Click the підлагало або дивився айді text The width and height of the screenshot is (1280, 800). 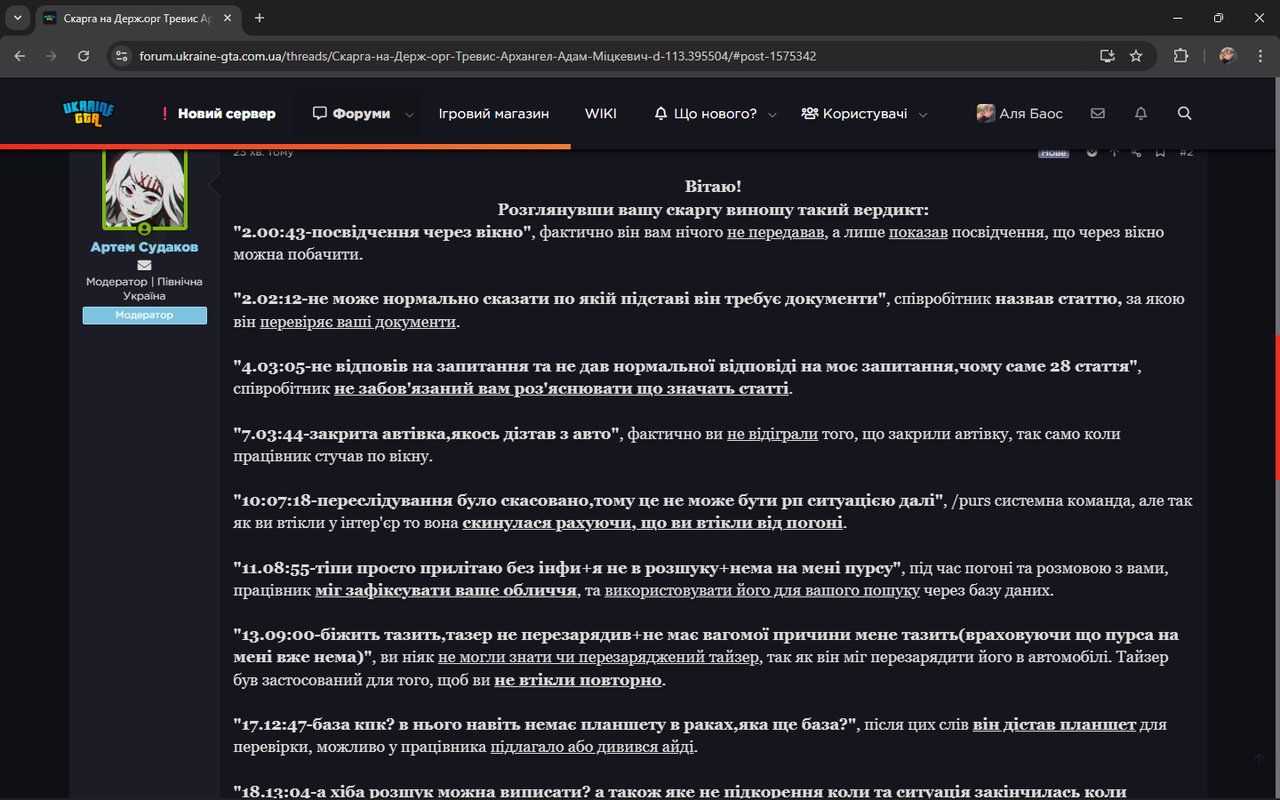[594, 747]
